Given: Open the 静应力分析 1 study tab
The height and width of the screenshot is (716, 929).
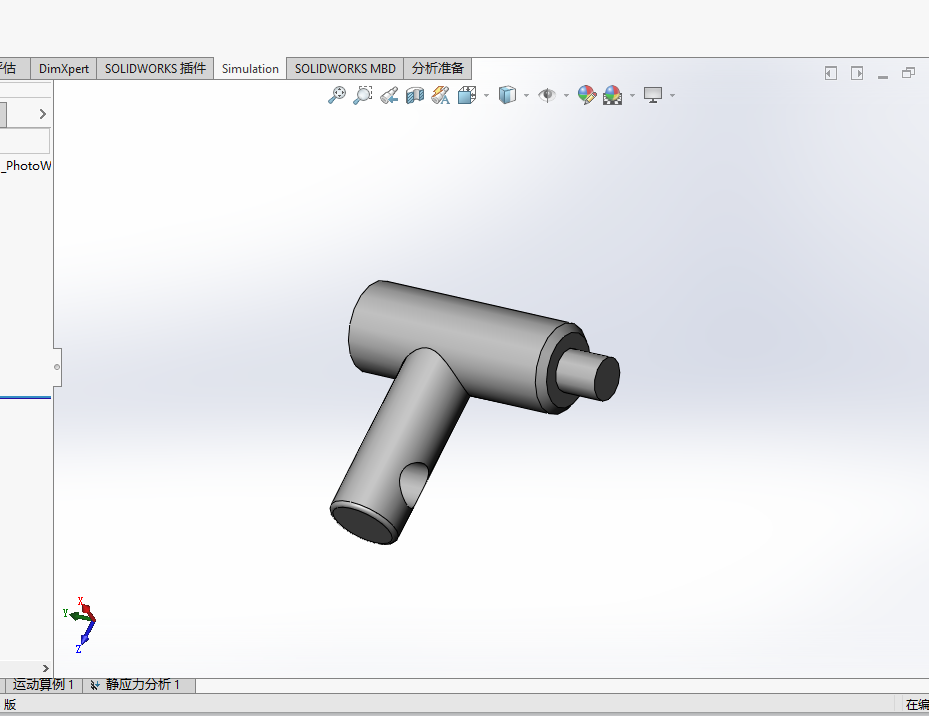Looking at the screenshot, I should click(139, 685).
